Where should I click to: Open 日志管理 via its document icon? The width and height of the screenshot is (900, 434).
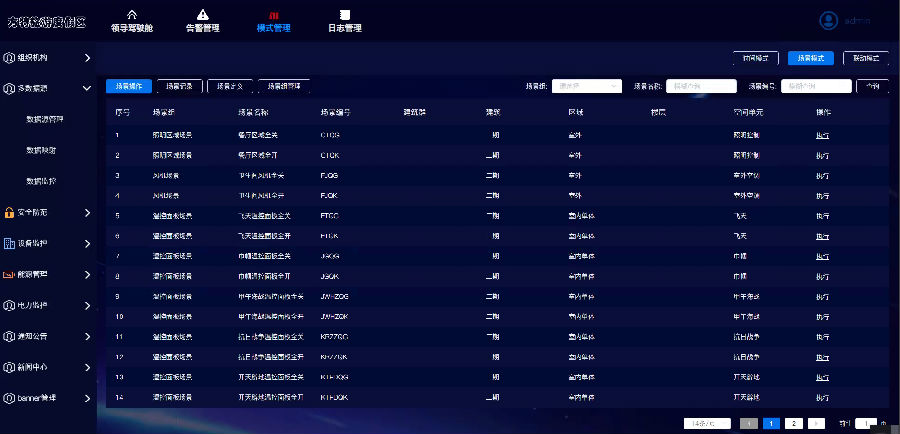pyautogui.click(x=344, y=14)
